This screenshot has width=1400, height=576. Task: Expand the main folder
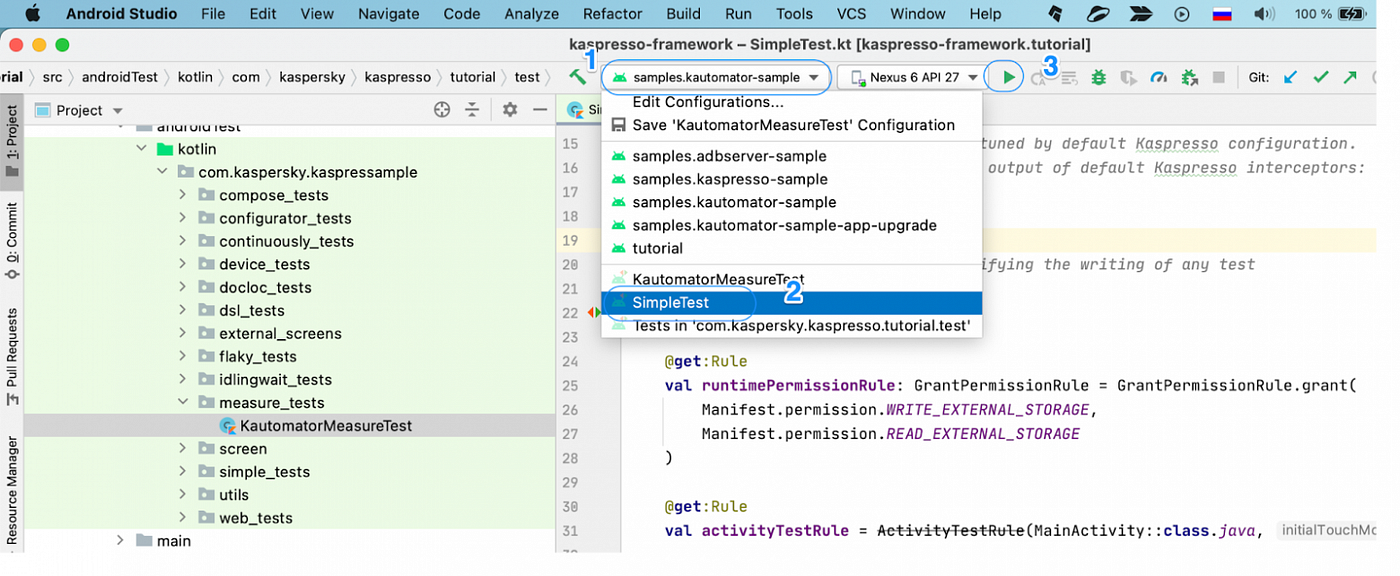[120, 540]
